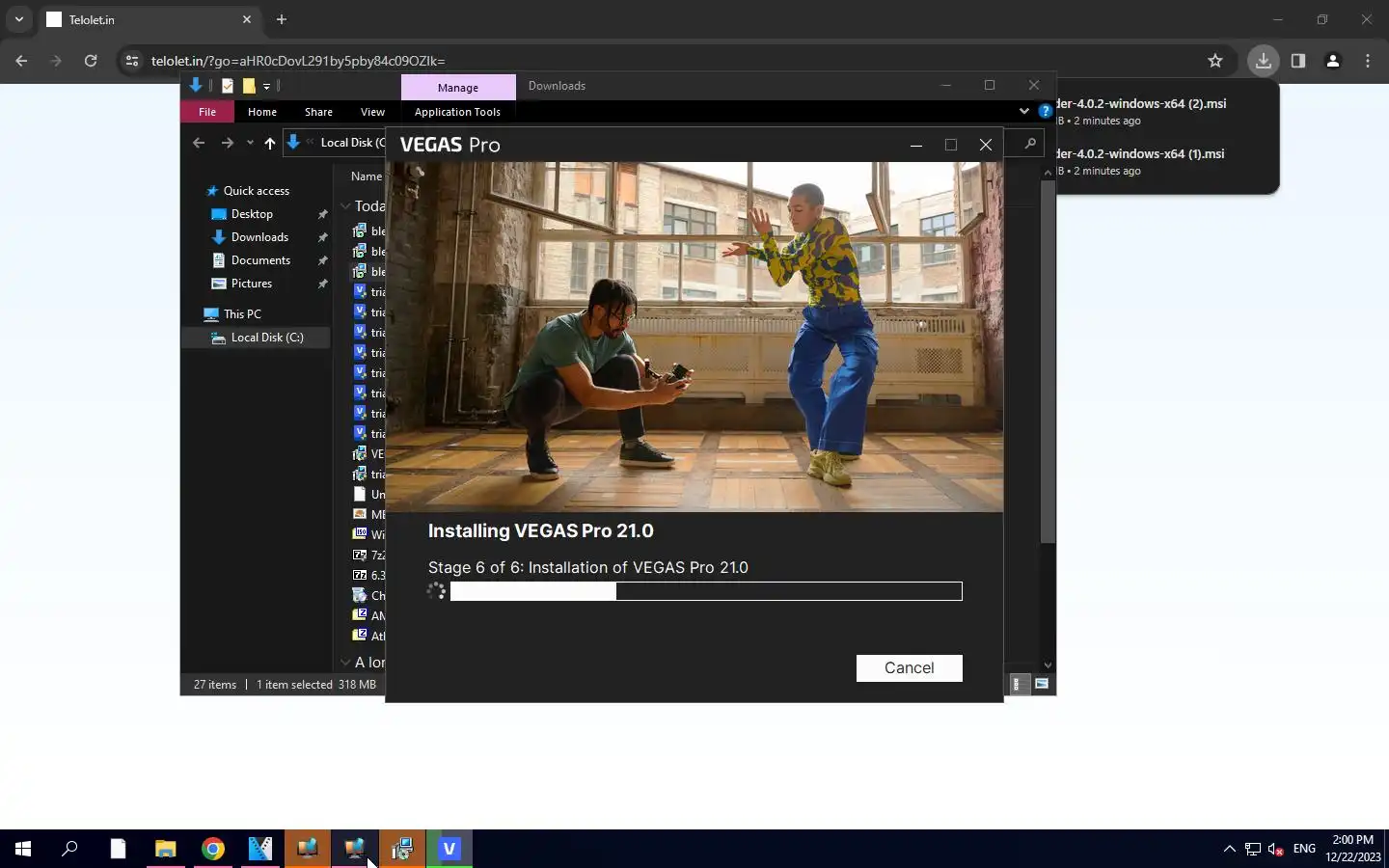Open Explorer help question mark icon
Image resolution: width=1389 pixels, height=868 pixels.
point(1045,111)
